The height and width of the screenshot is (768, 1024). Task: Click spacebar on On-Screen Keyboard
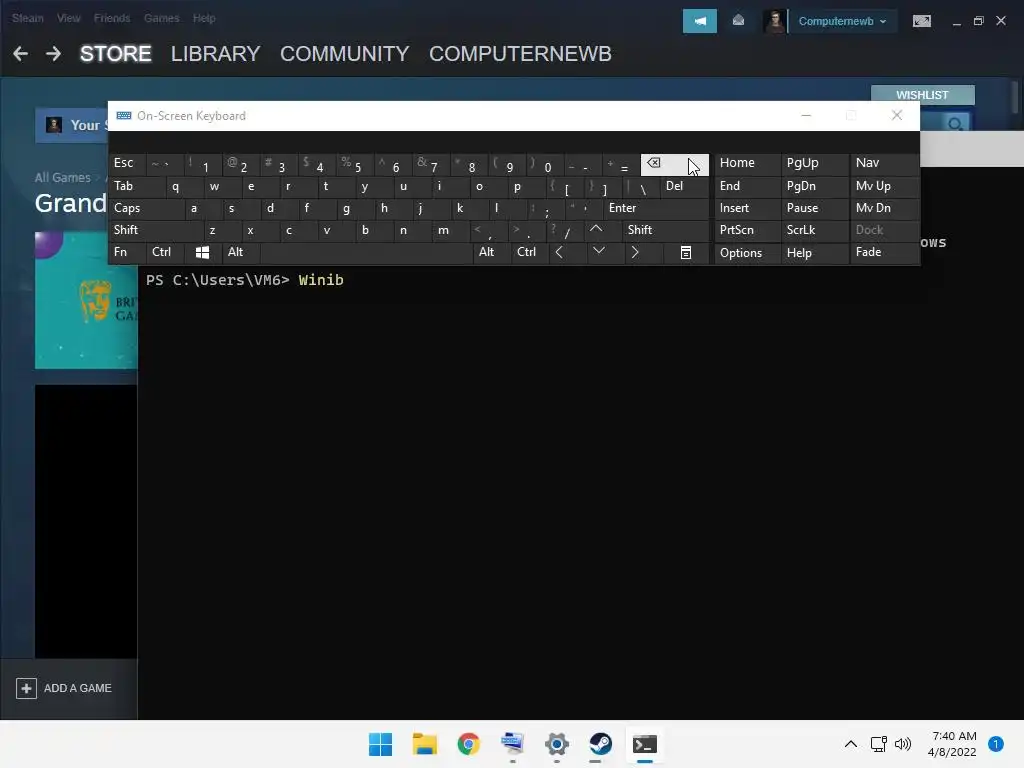click(x=366, y=252)
